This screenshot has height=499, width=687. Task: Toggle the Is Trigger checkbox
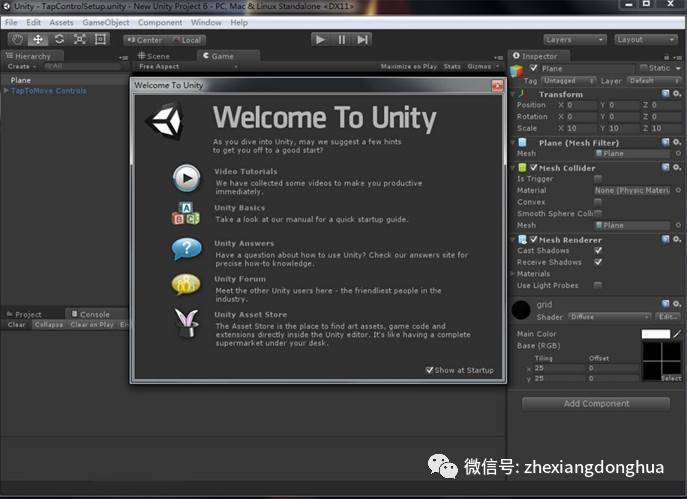pos(598,179)
